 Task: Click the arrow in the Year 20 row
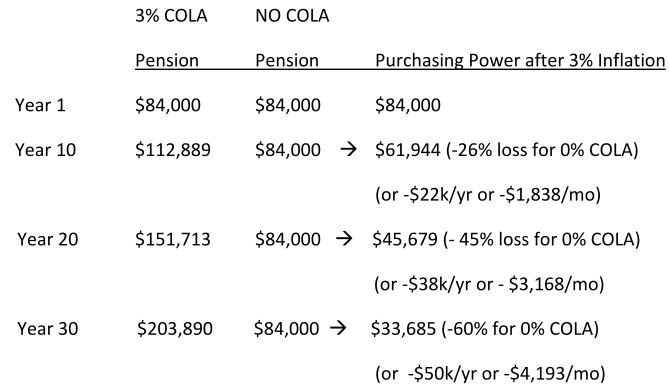(x=344, y=239)
